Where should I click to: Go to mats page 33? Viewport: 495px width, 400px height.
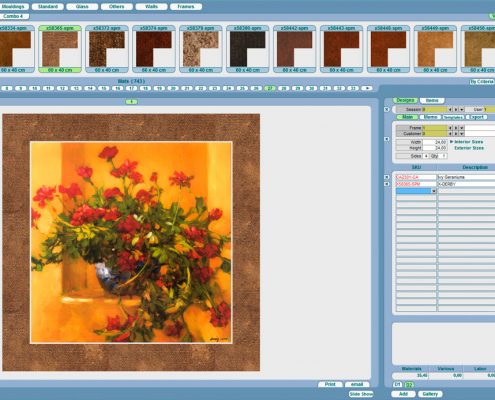click(353, 88)
